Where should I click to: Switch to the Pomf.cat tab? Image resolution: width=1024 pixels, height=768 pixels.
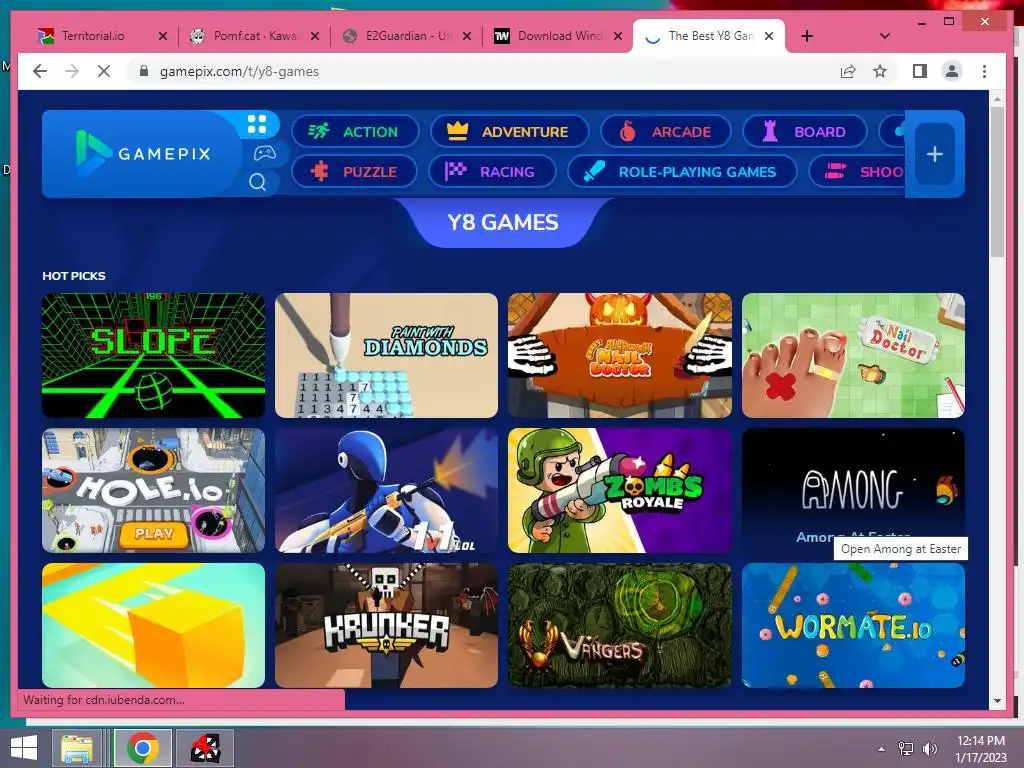click(255, 36)
